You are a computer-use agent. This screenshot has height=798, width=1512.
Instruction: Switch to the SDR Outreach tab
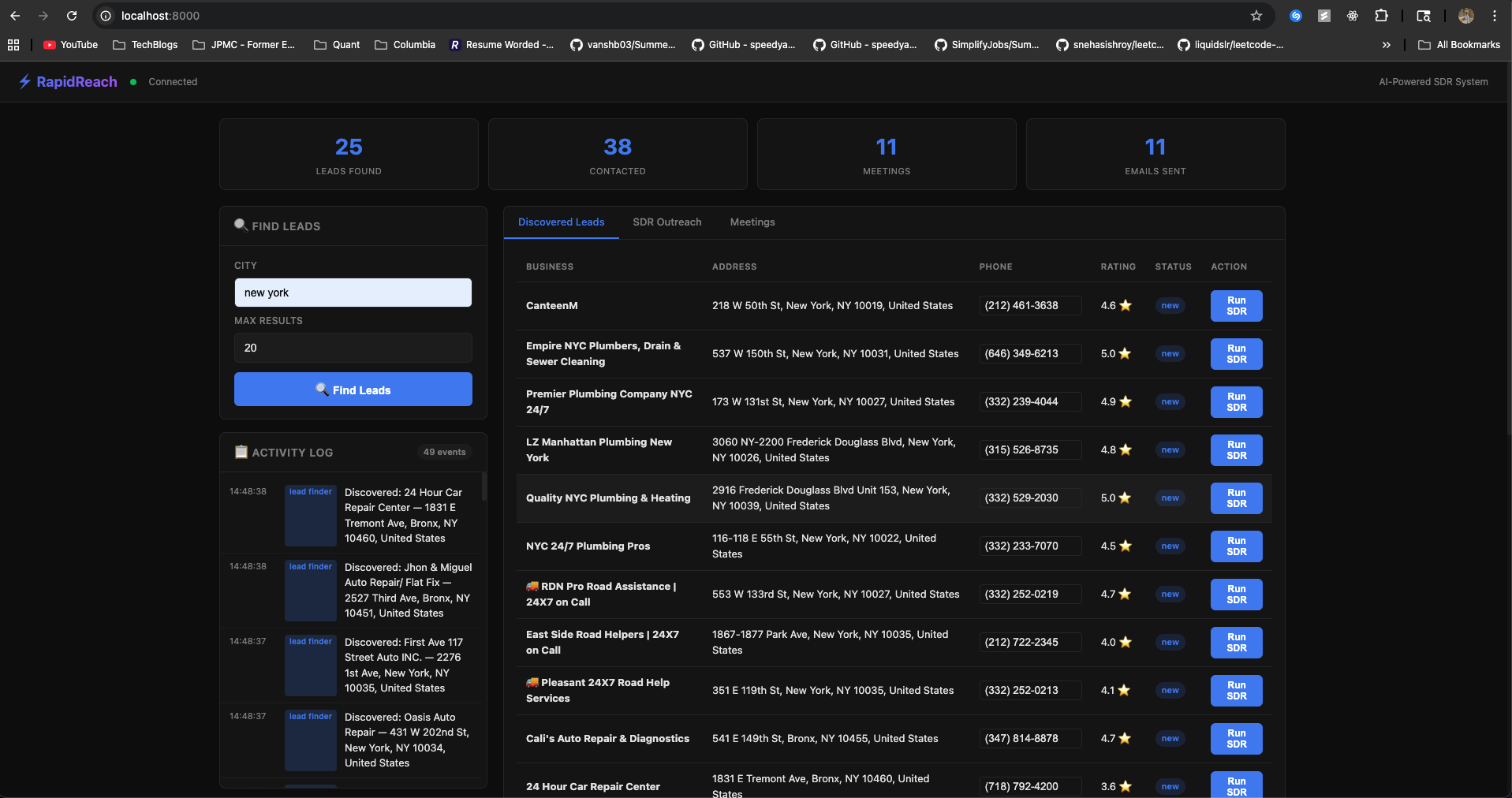666,222
